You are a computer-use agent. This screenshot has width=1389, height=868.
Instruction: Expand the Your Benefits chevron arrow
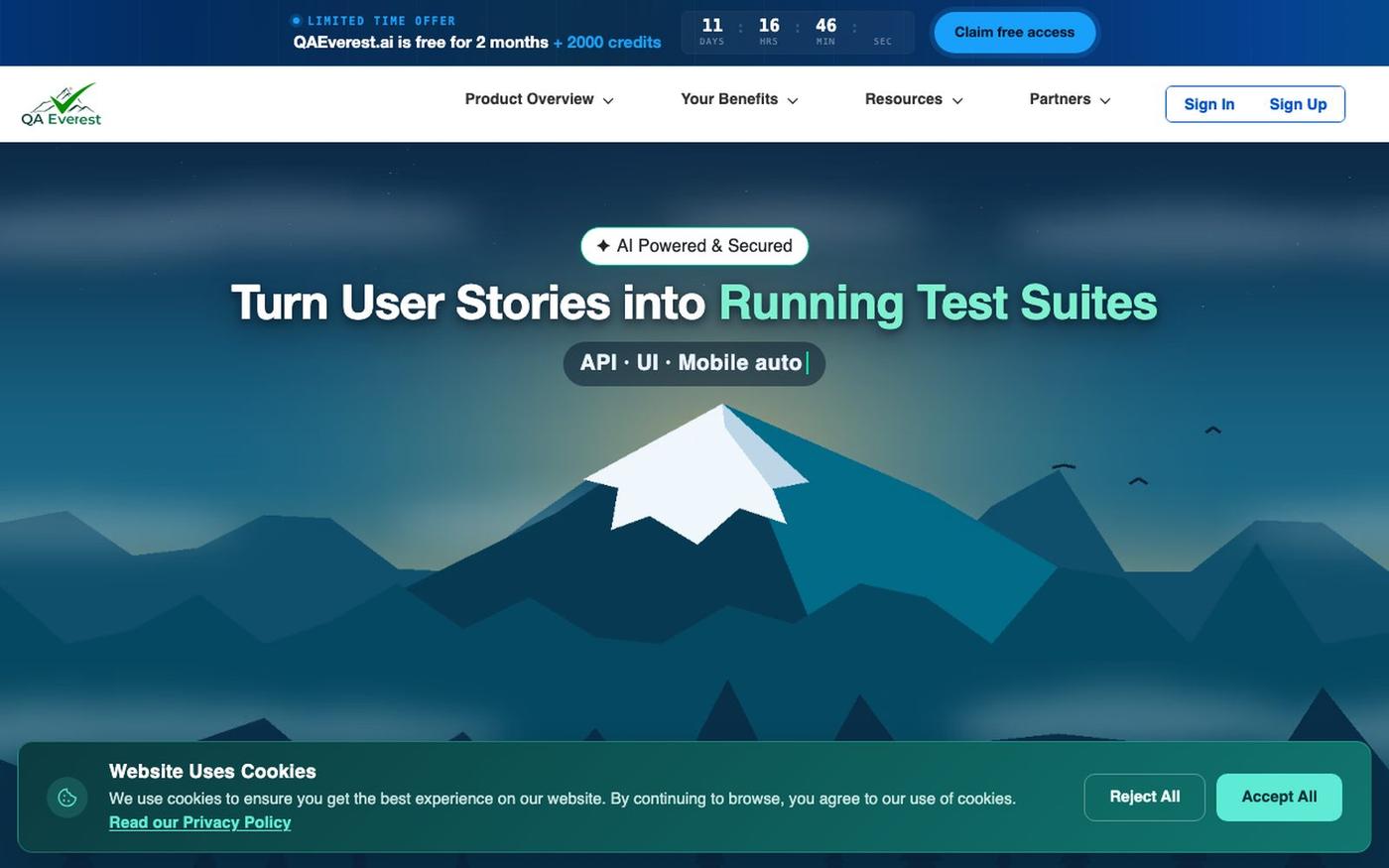(793, 100)
